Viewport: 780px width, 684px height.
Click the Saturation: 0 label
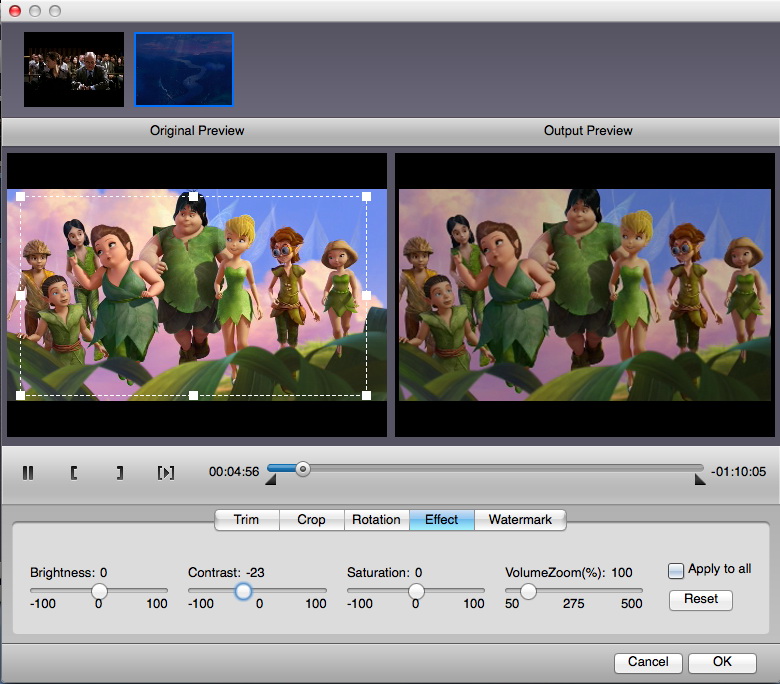pyautogui.click(x=385, y=573)
